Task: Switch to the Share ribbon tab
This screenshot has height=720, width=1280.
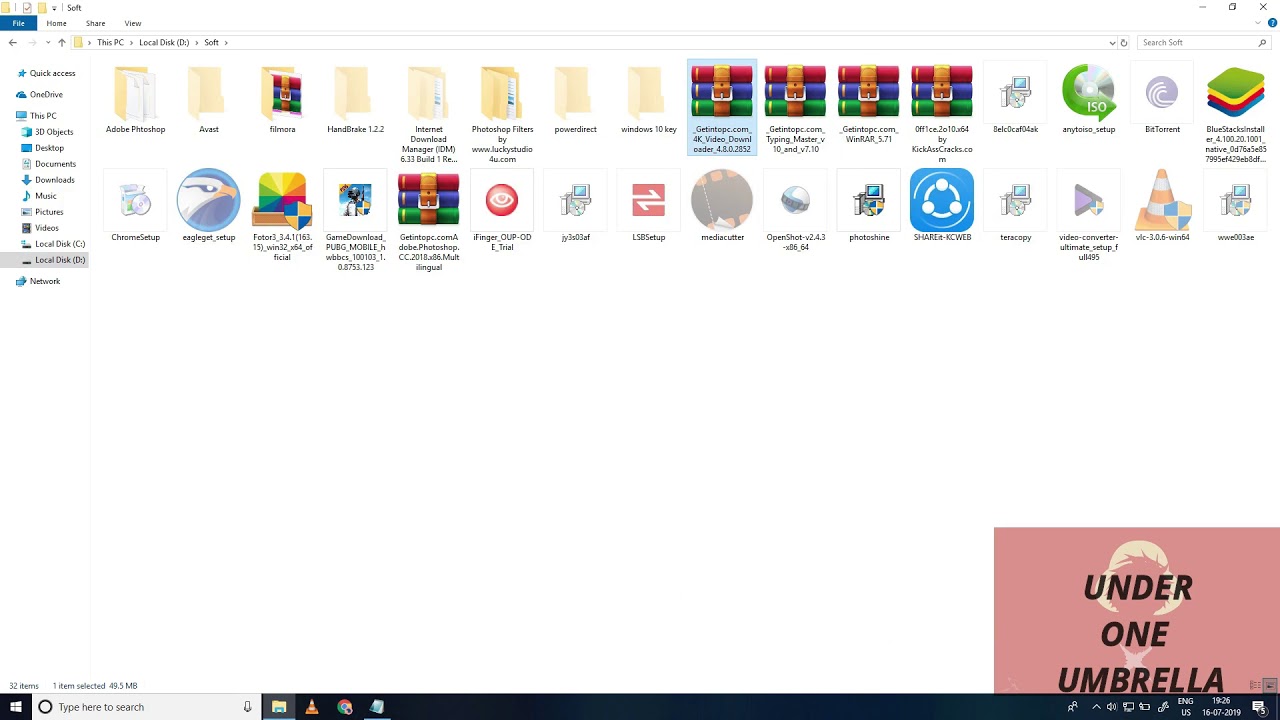Action: pyautogui.click(x=95, y=23)
